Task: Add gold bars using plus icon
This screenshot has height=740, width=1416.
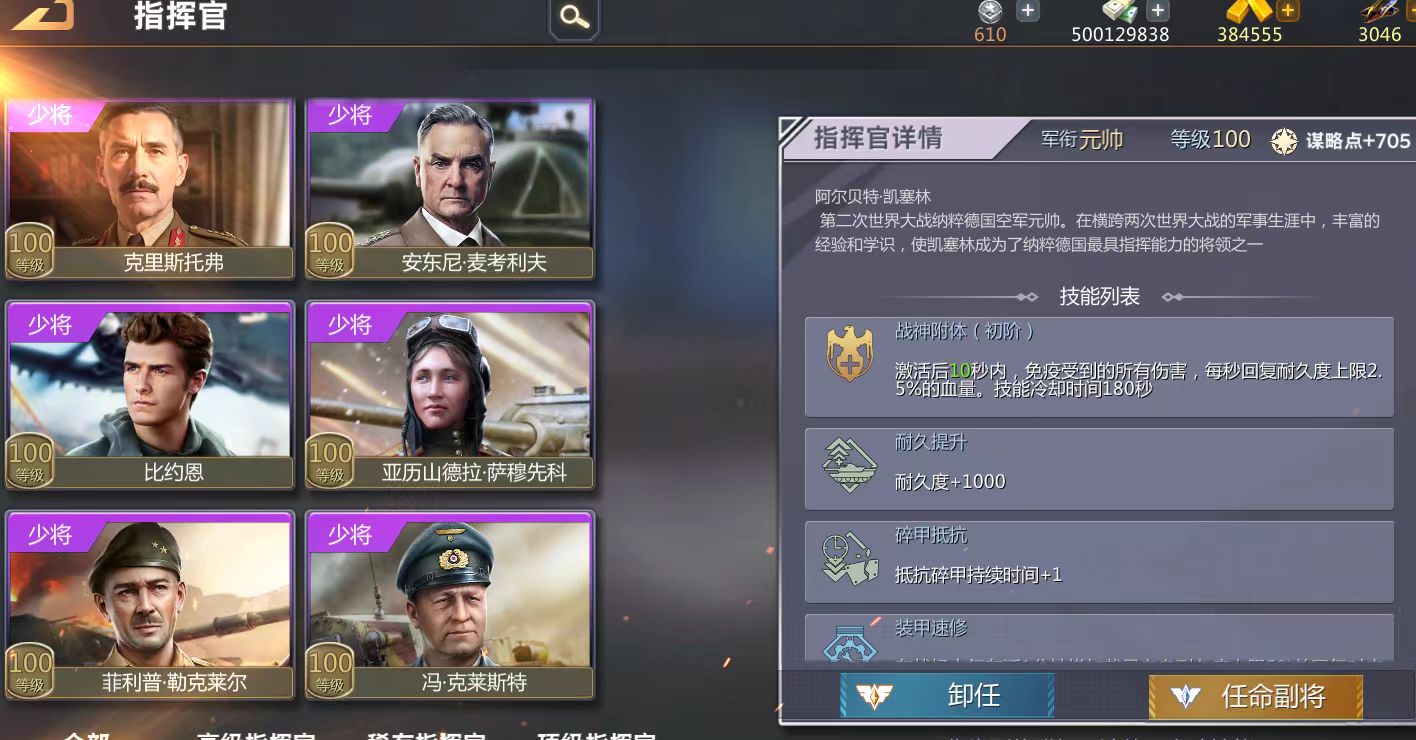Action: tap(1288, 11)
